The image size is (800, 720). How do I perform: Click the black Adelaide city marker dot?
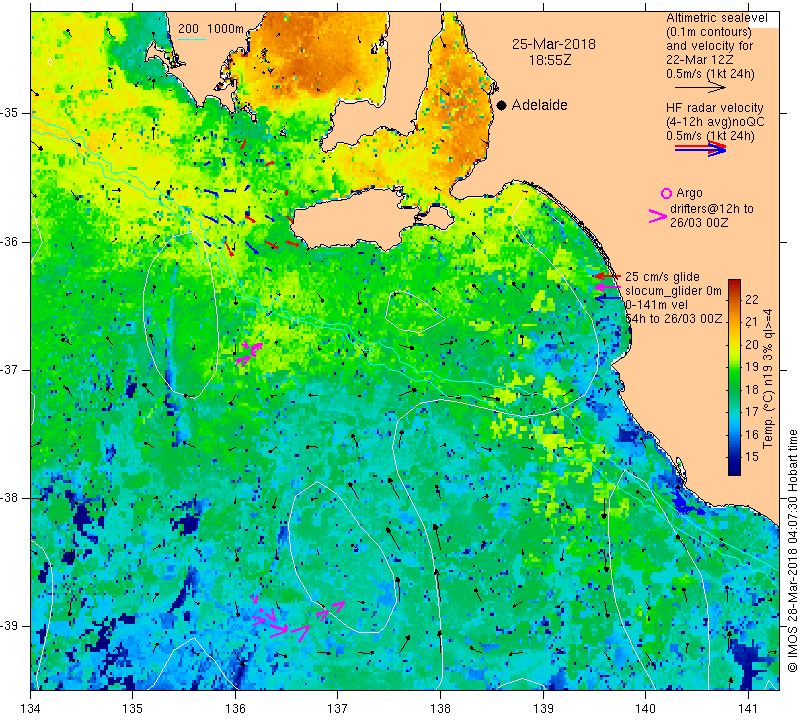click(502, 105)
